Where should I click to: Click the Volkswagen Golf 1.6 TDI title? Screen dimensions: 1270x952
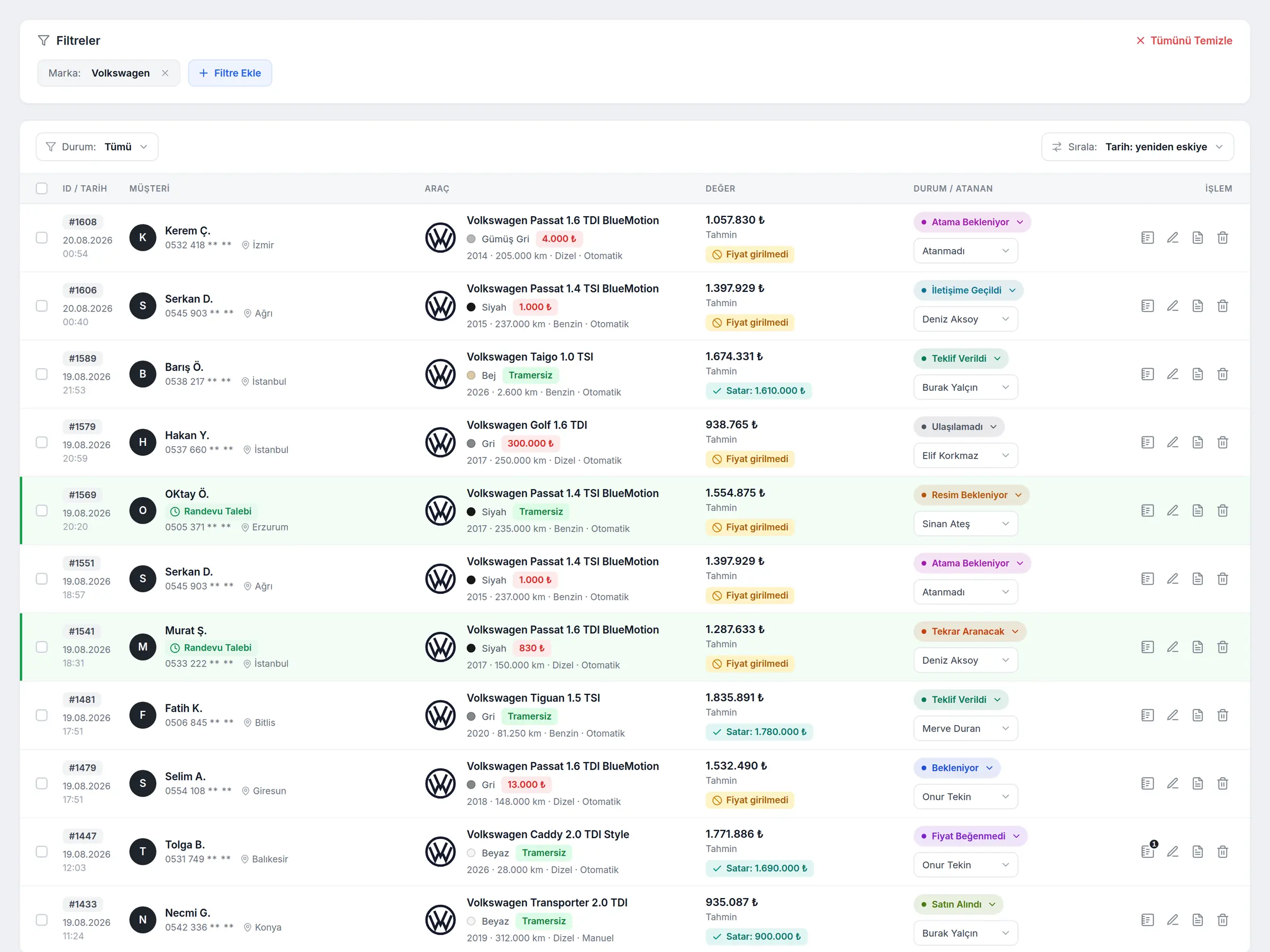pyautogui.click(x=527, y=425)
